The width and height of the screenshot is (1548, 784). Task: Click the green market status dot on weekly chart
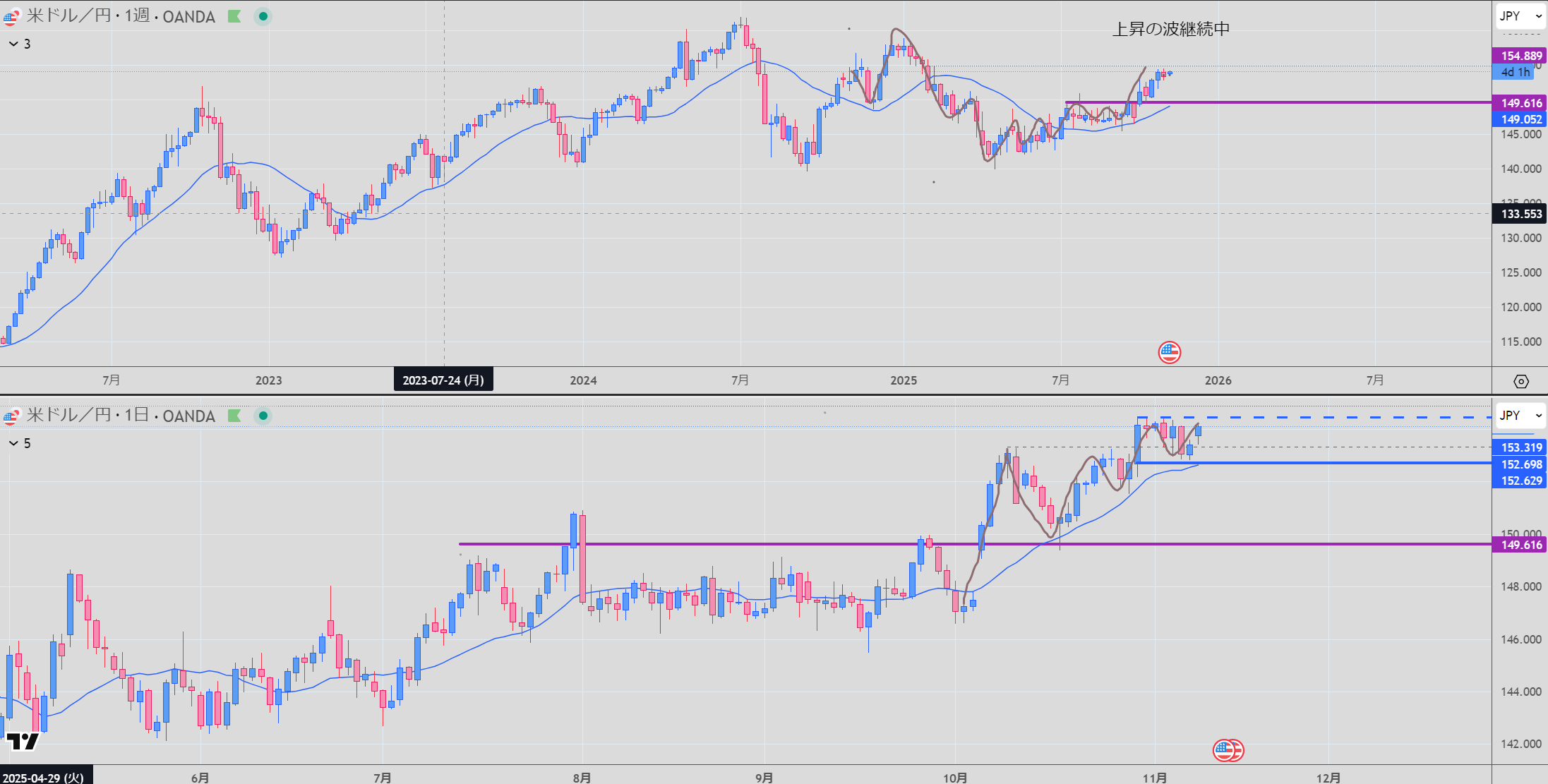[263, 16]
